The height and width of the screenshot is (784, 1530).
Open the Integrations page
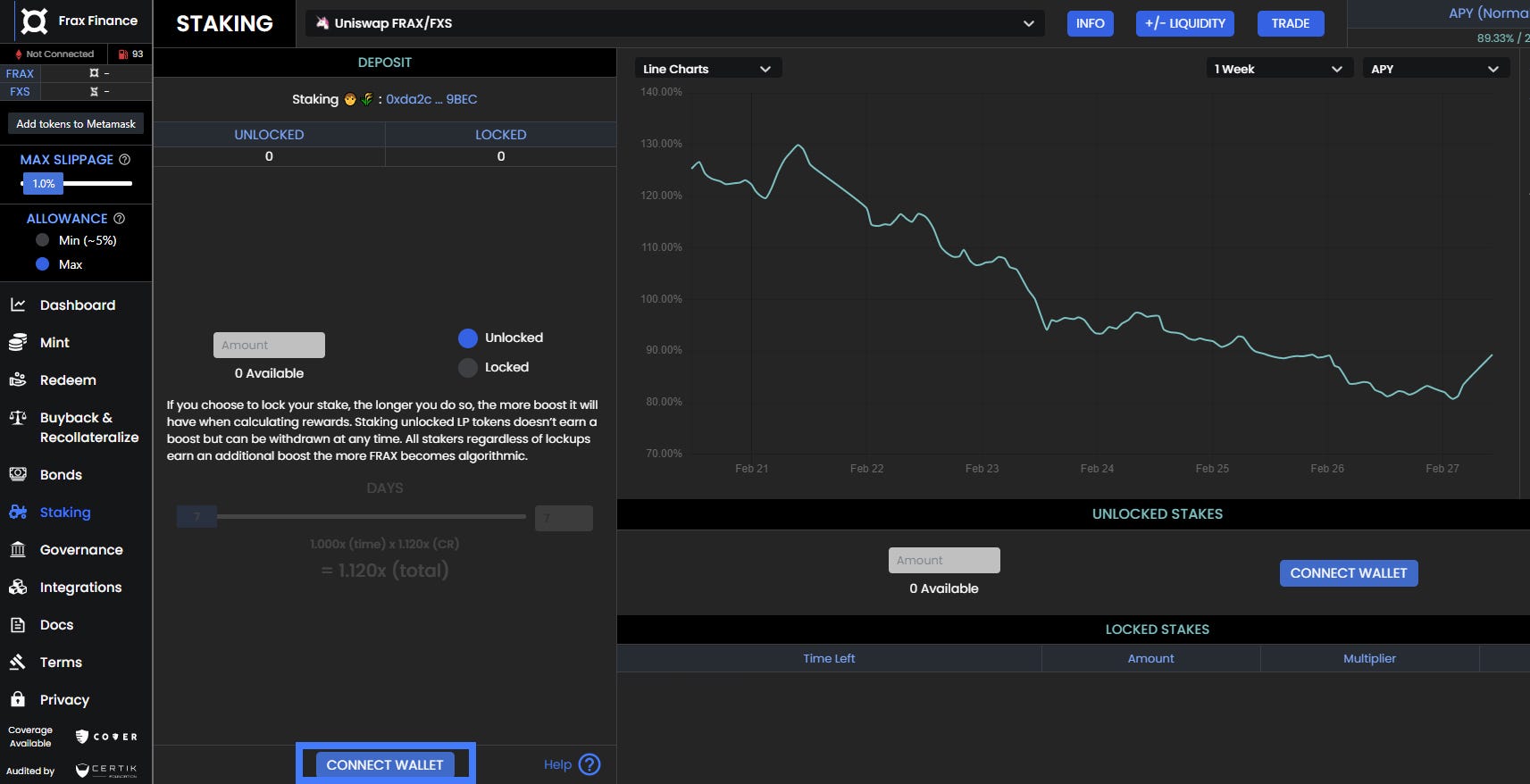pyautogui.click(x=80, y=587)
